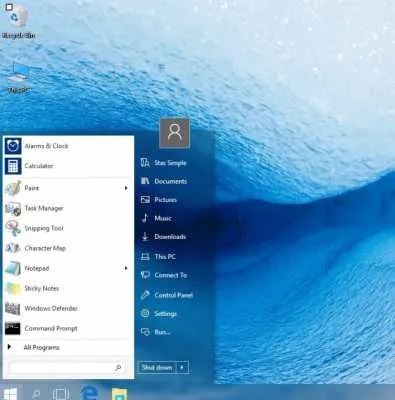The height and width of the screenshot is (400, 395).
Task: Click the Pictures icon in right pane
Action: pos(145,200)
